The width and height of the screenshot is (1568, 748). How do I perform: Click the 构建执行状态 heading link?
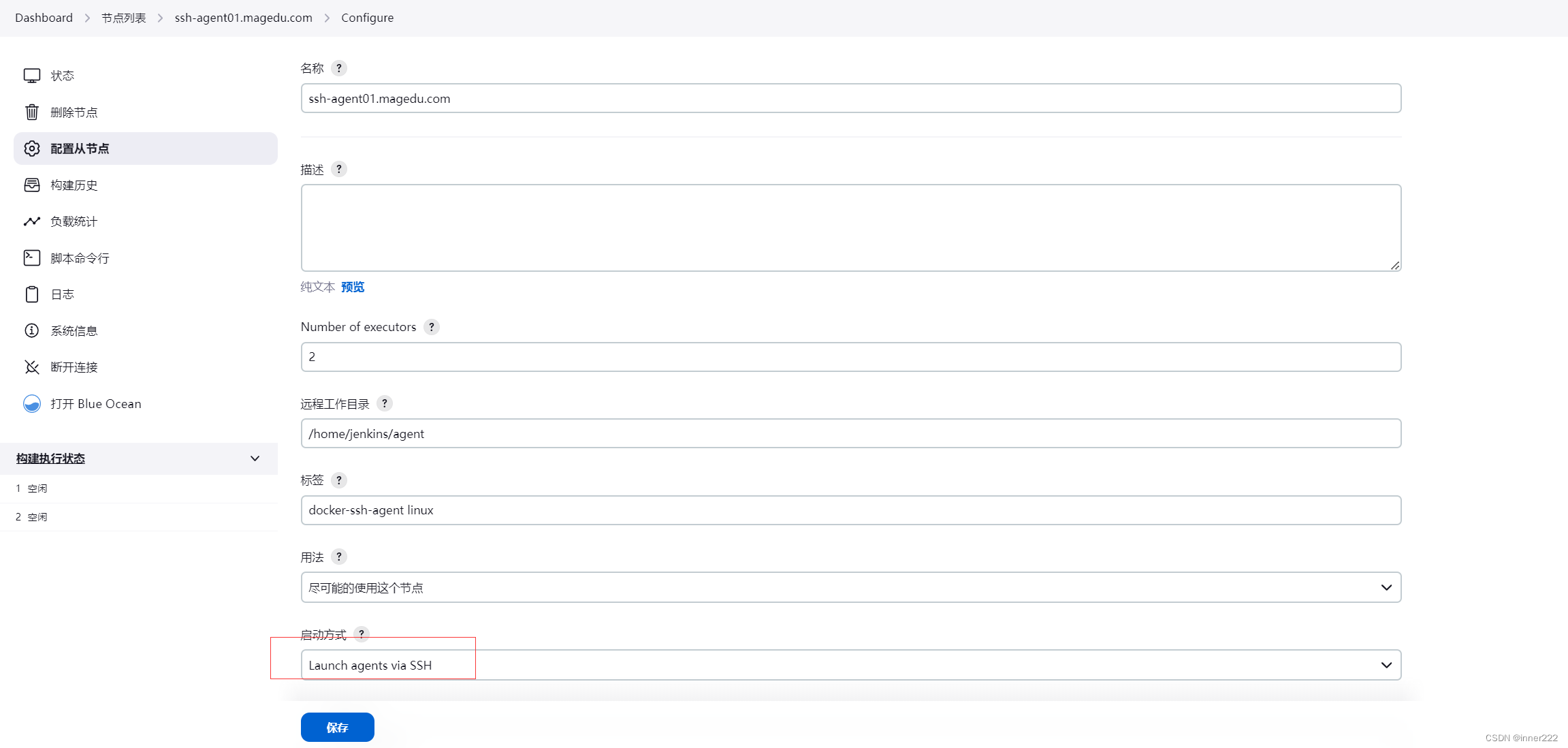(51, 458)
